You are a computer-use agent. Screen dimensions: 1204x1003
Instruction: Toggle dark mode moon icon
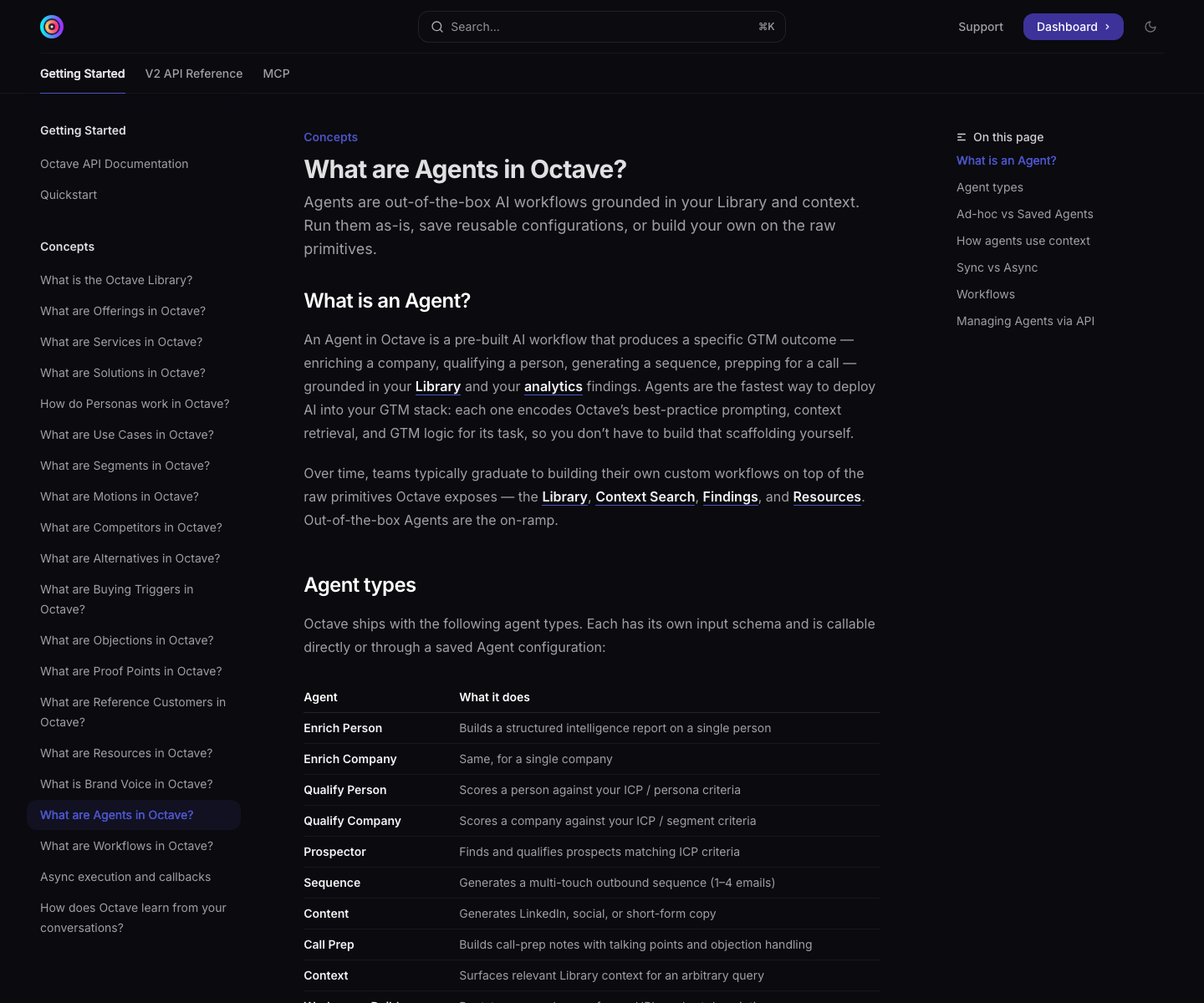pyautogui.click(x=1150, y=27)
